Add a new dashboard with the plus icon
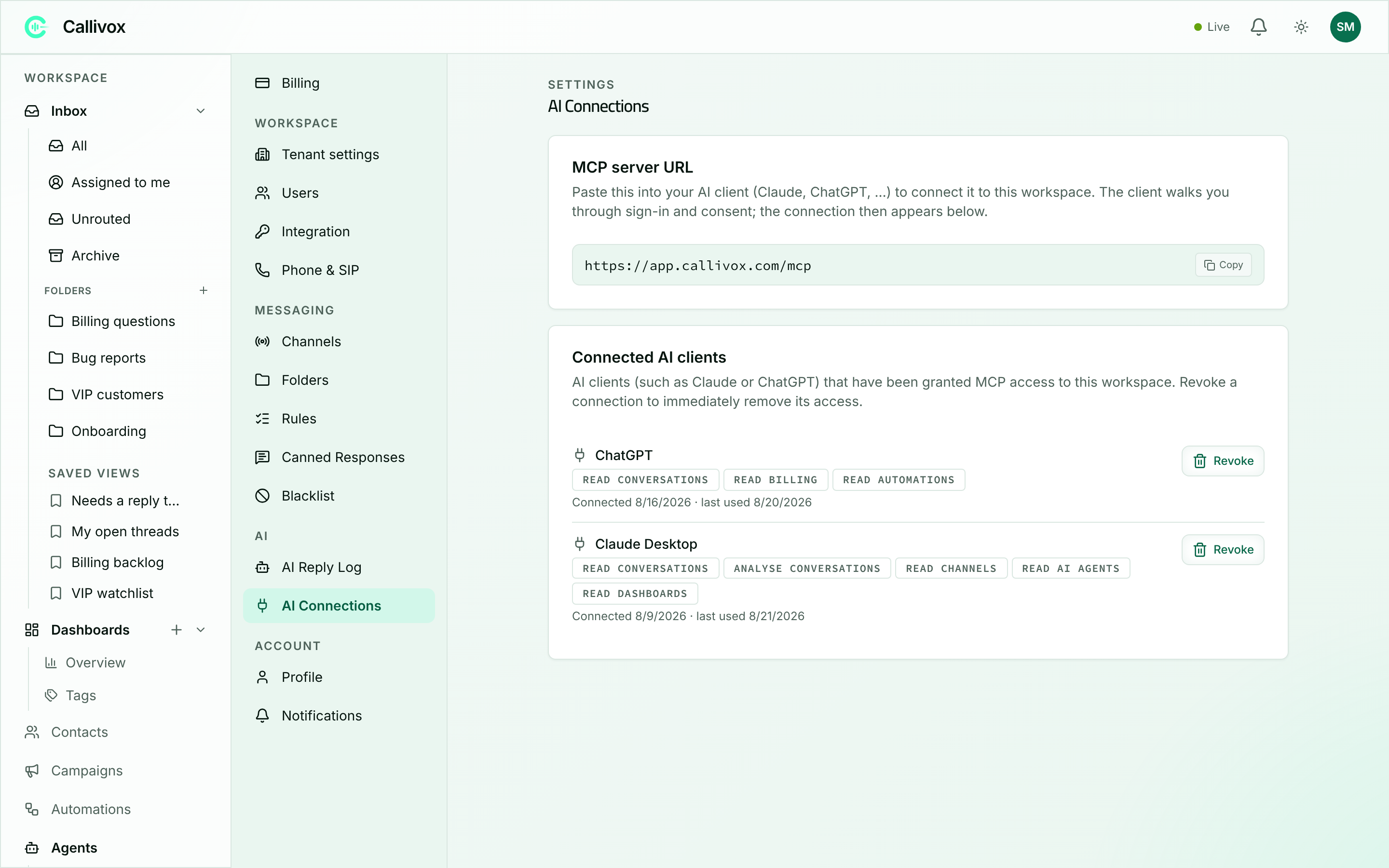 click(176, 630)
